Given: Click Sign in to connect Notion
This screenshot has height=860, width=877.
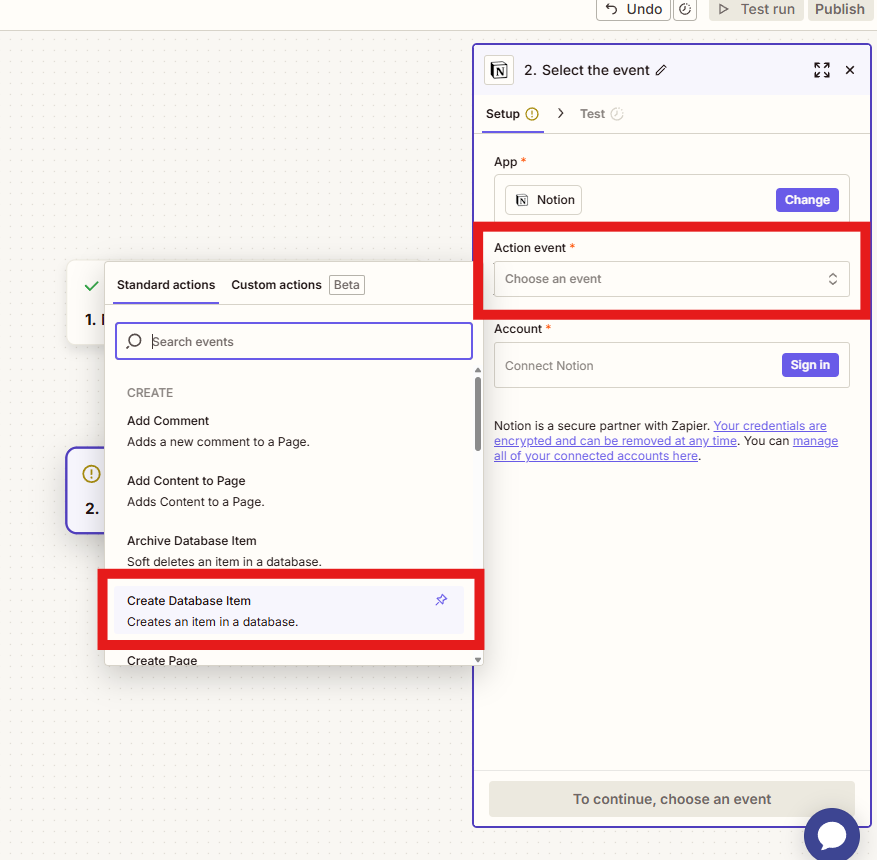Looking at the screenshot, I should pyautogui.click(x=810, y=365).
